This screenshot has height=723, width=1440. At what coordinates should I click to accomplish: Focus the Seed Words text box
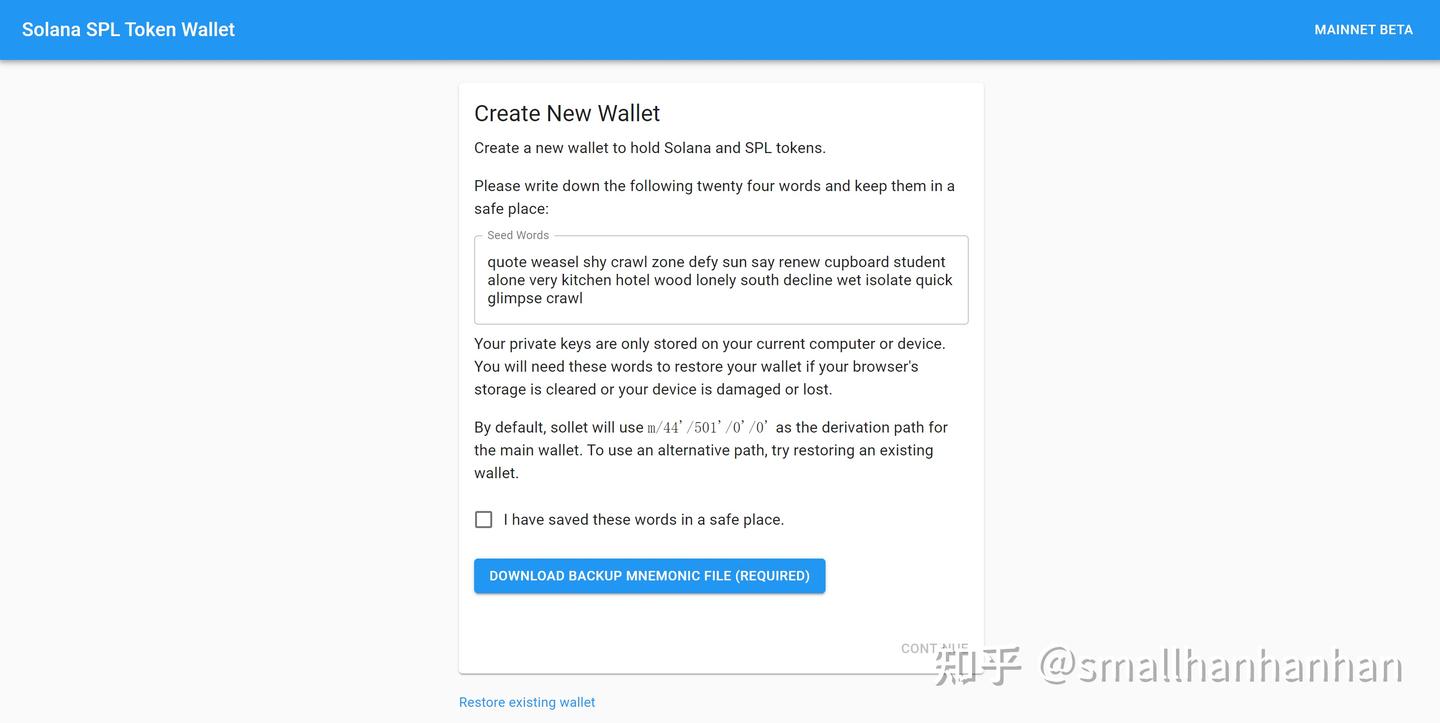pos(721,280)
